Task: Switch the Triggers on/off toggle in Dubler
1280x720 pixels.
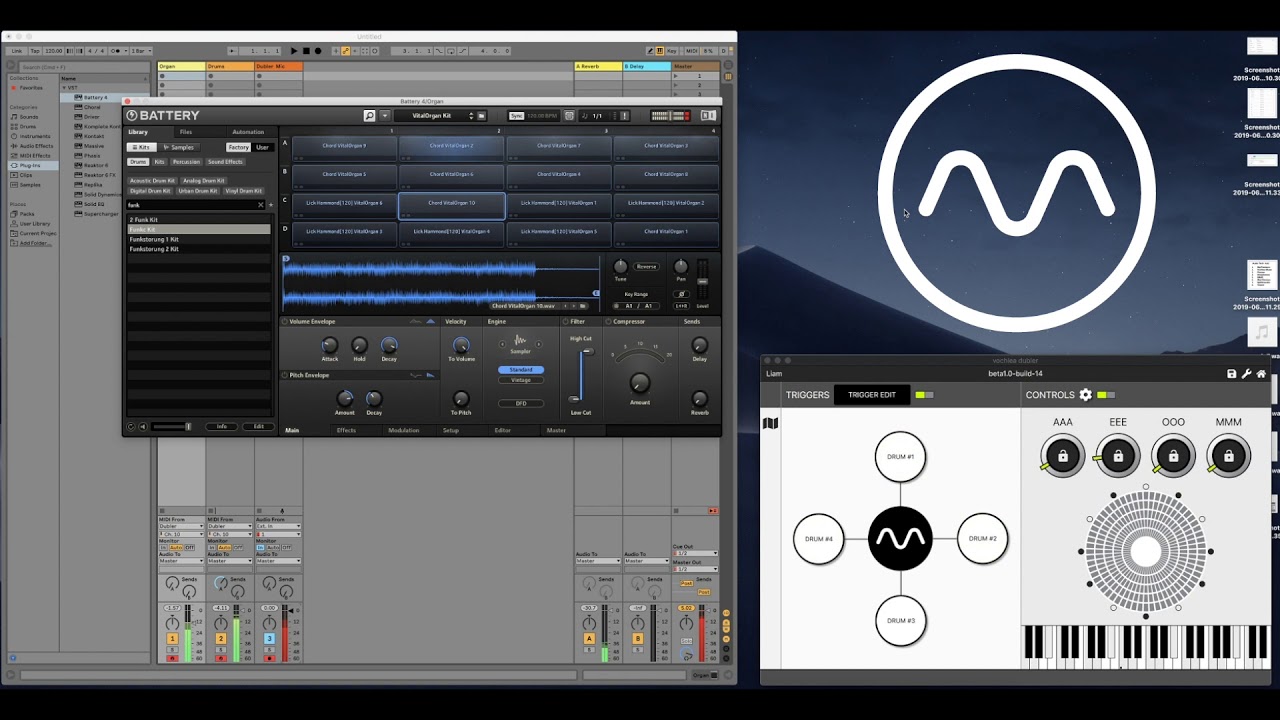Action: click(925, 395)
